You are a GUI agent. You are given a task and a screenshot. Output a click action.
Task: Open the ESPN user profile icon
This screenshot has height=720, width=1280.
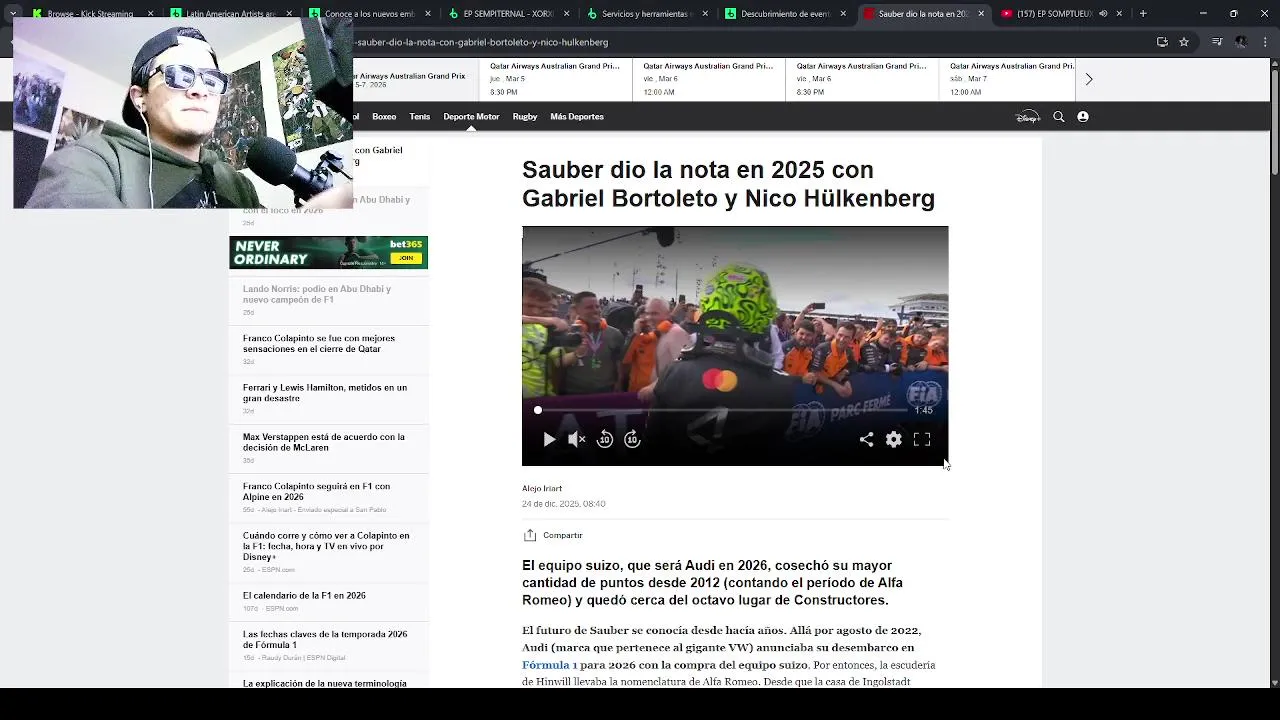(1083, 117)
